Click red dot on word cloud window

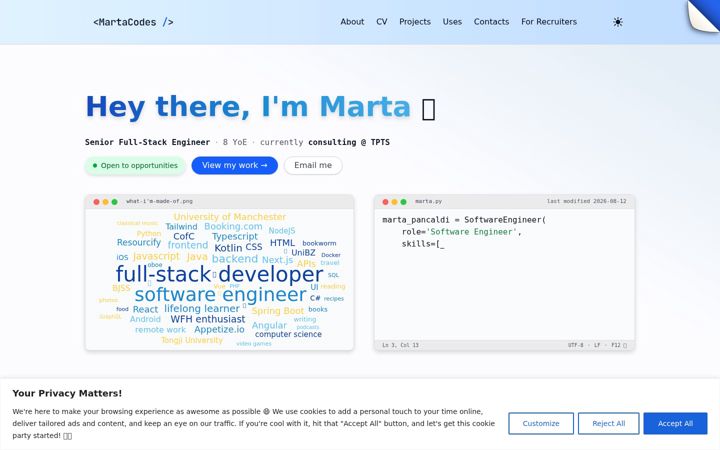point(96,202)
